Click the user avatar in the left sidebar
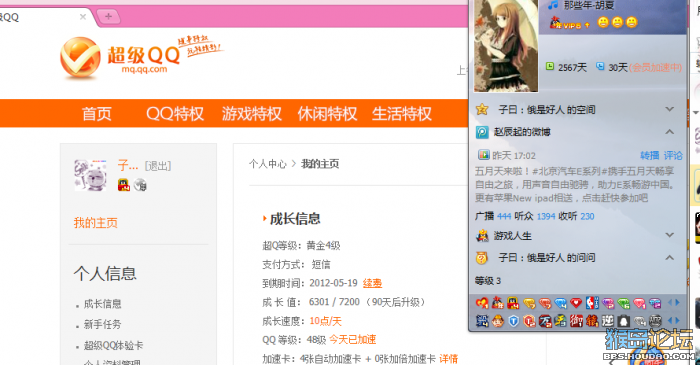Image resolution: width=700 pixels, height=365 pixels. [x=91, y=175]
